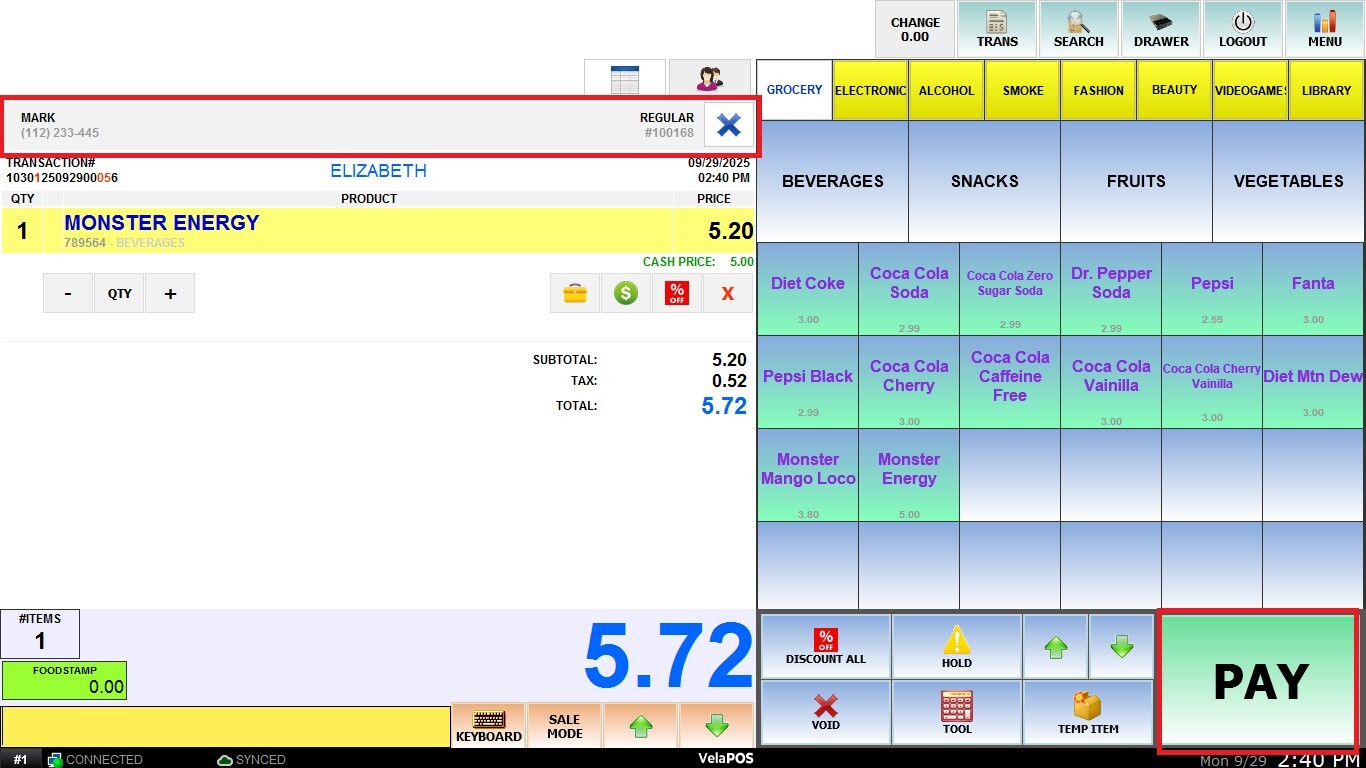Click the SEARCH magnifier icon
The height and width of the screenshot is (768, 1366).
tap(1078, 29)
